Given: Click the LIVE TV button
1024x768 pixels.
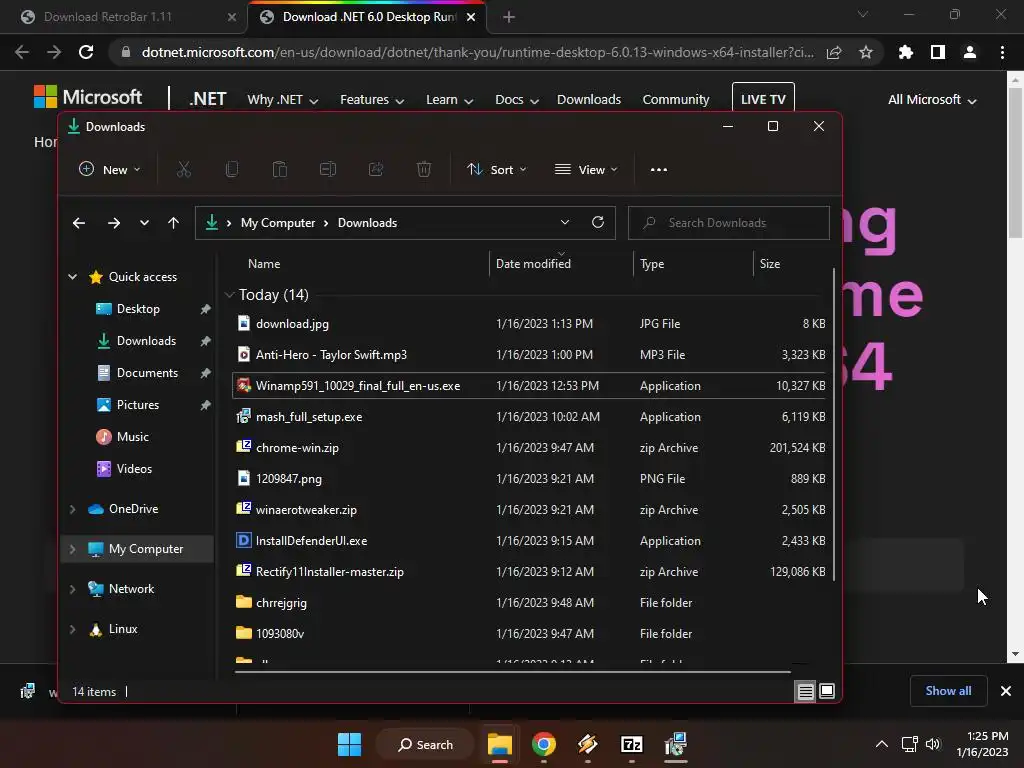Looking at the screenshot, I should point(763,99).
